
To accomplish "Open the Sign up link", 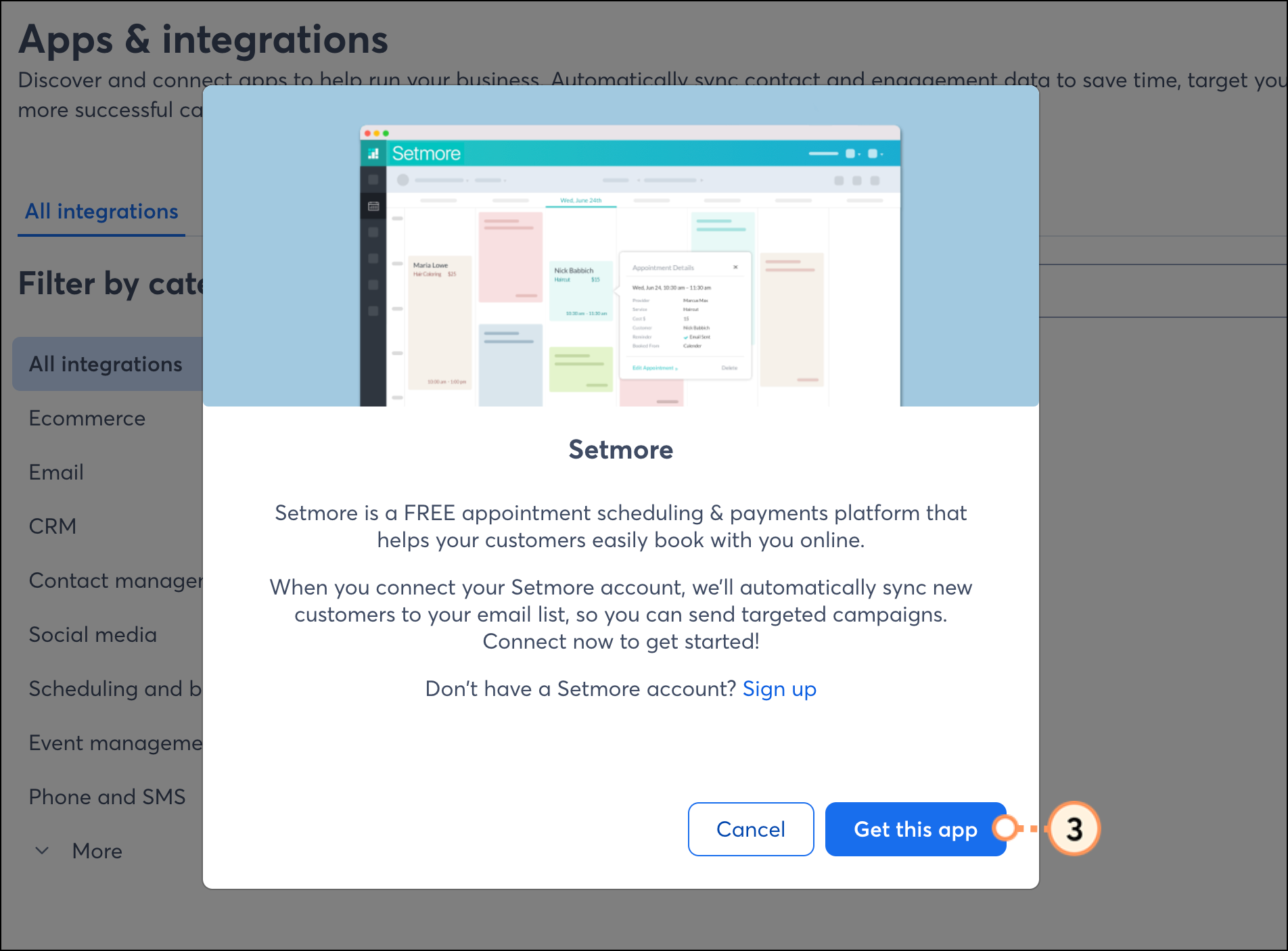I will click(779, 689).
